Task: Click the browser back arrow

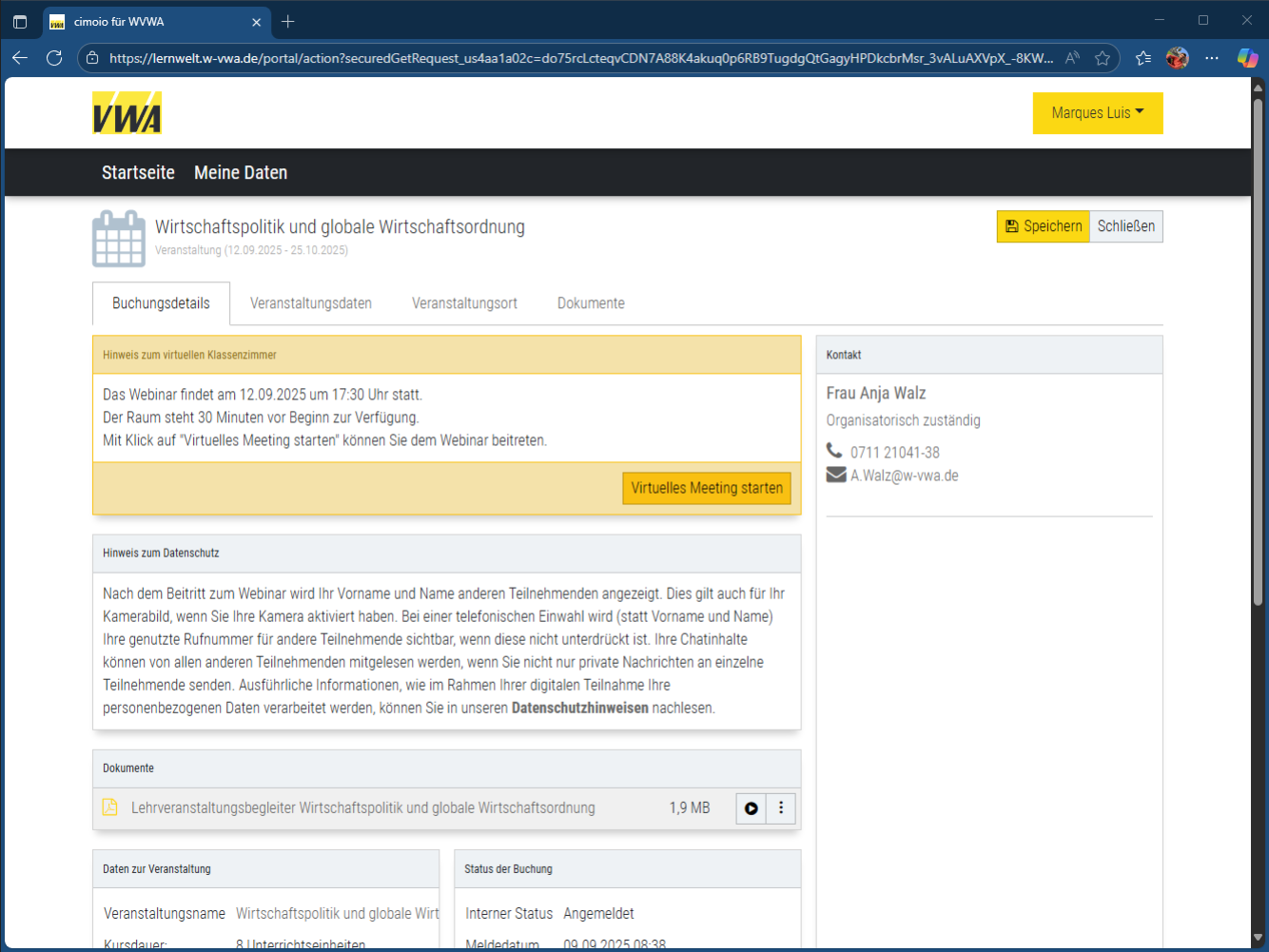Action: (x=20, y=58)
